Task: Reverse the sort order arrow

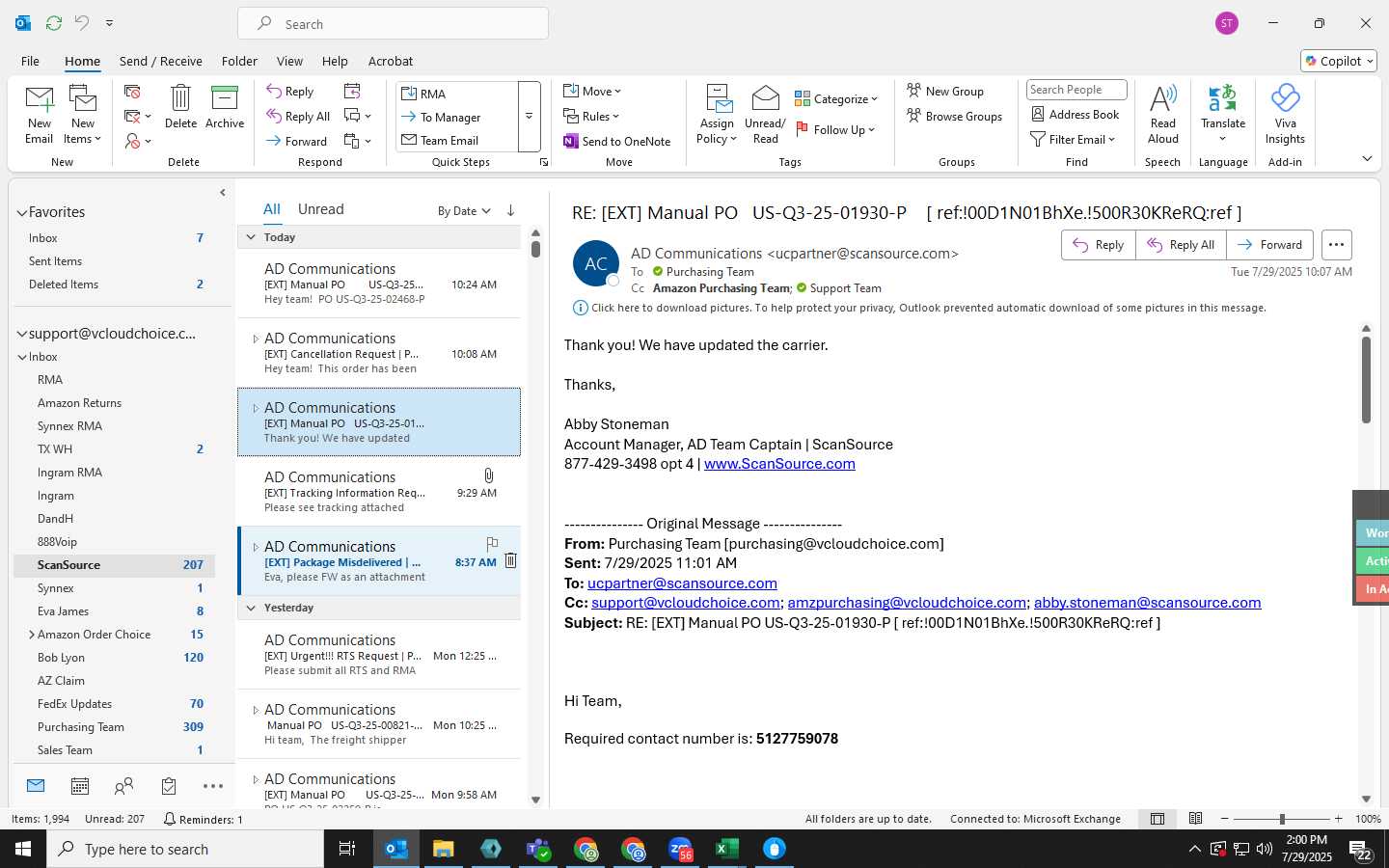Action: pyautogui.click(x=510, y=210)
